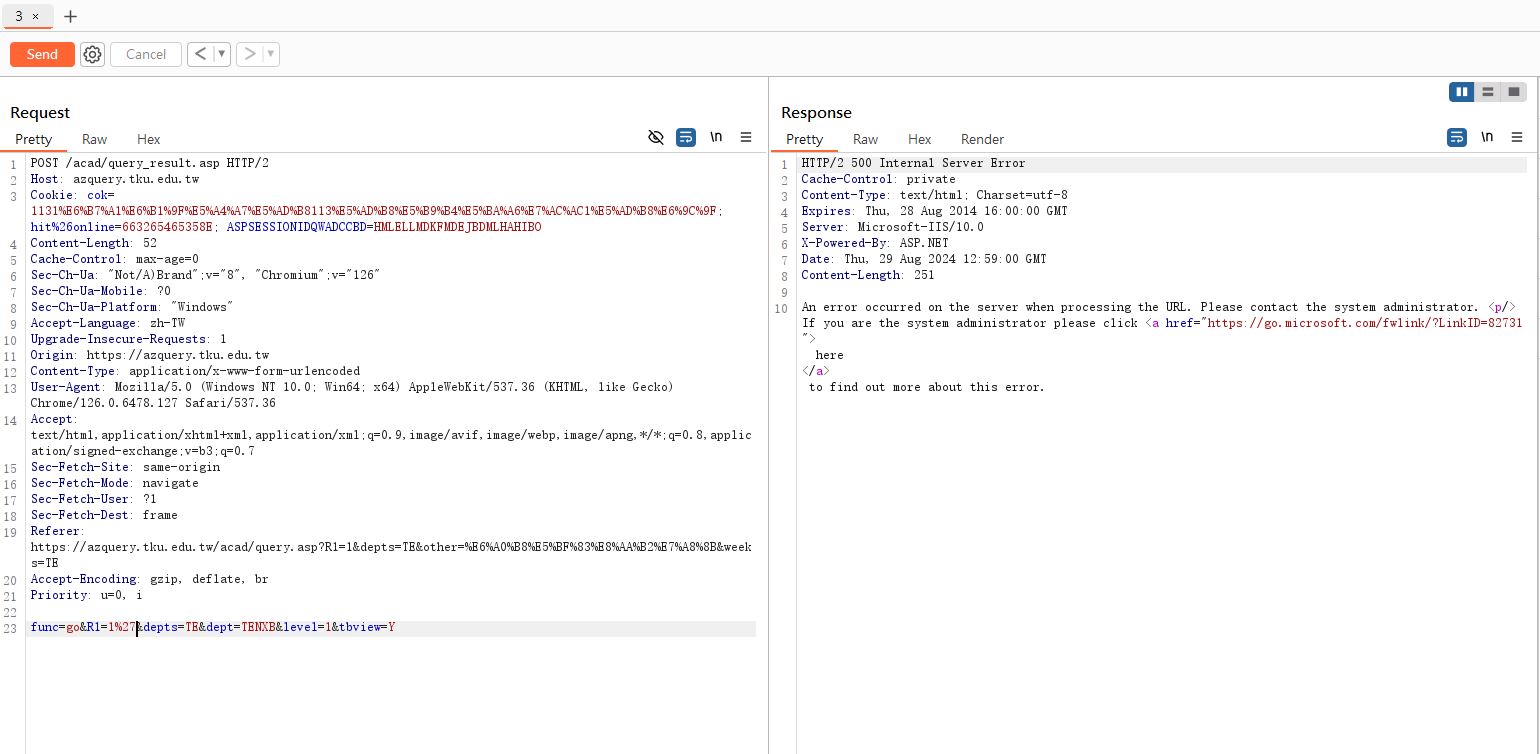Switch request view to Hex
1540x754 pixels.
(148, 139)
